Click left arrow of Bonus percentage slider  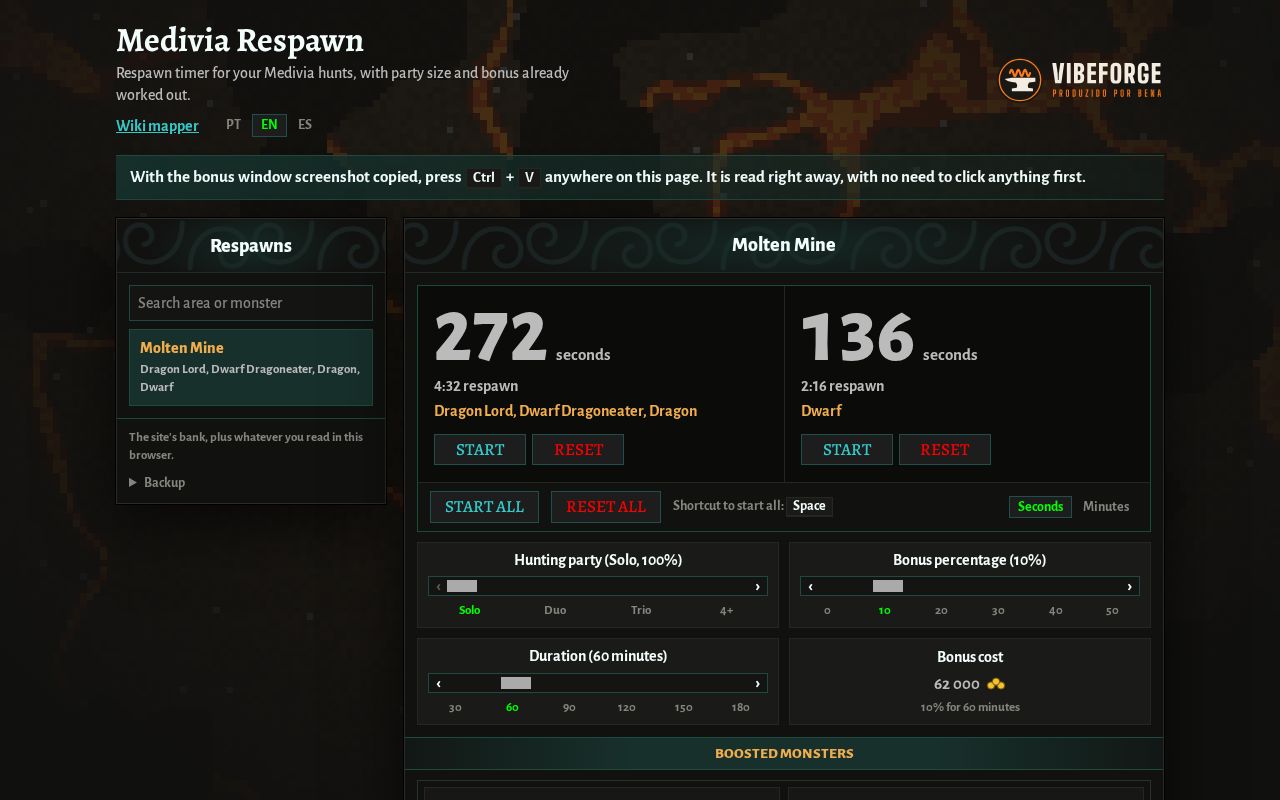pos(810,586)
